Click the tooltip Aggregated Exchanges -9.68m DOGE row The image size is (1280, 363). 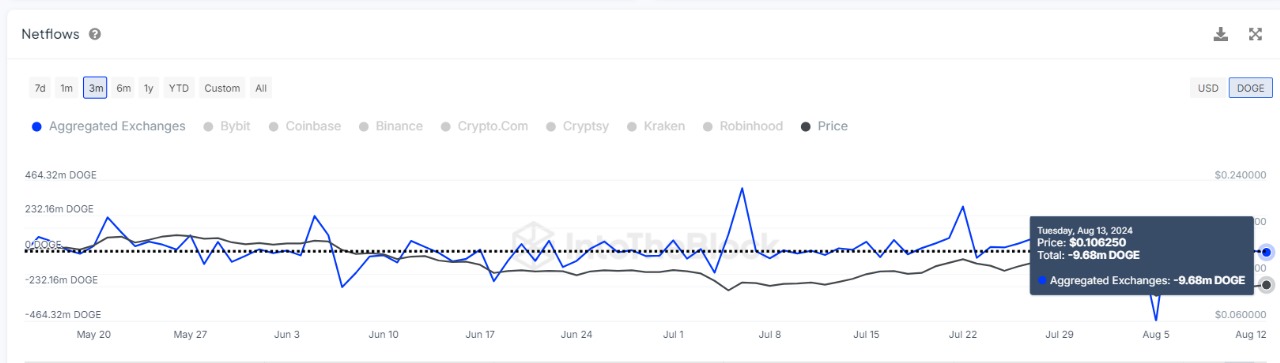1142,281
